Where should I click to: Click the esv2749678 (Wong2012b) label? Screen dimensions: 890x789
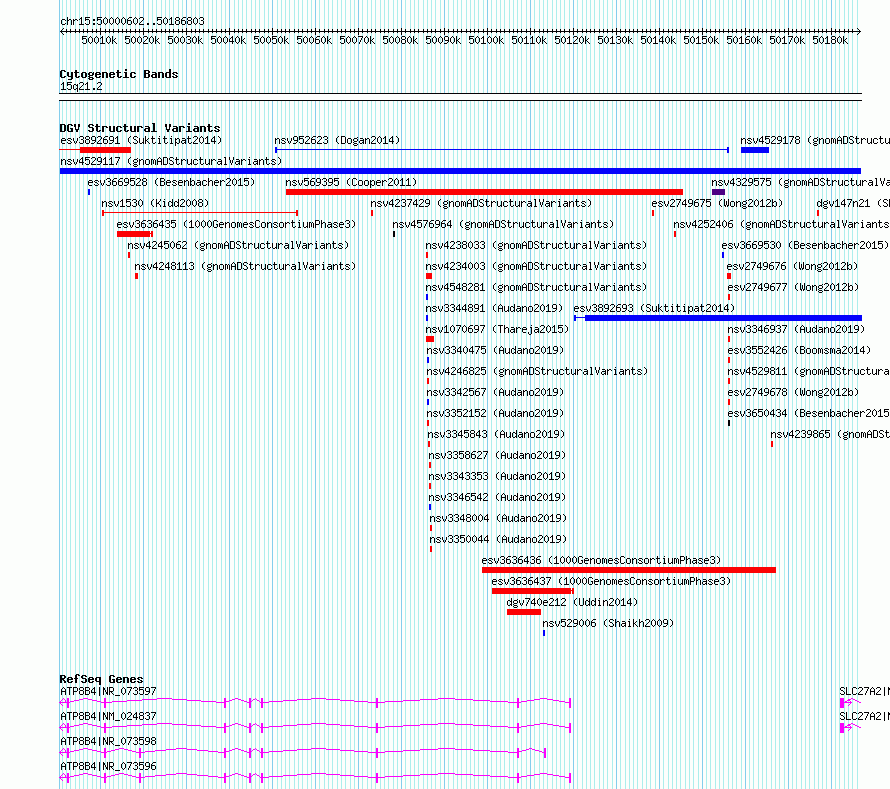pos(793,392)
